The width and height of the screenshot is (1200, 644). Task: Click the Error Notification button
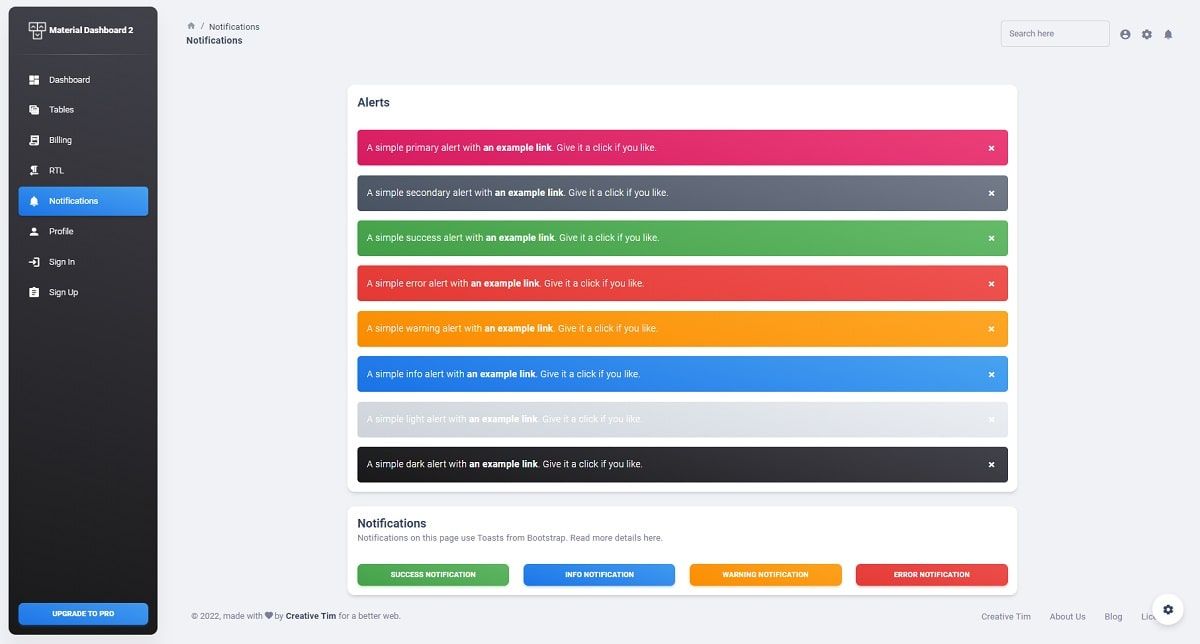[931, 574]
